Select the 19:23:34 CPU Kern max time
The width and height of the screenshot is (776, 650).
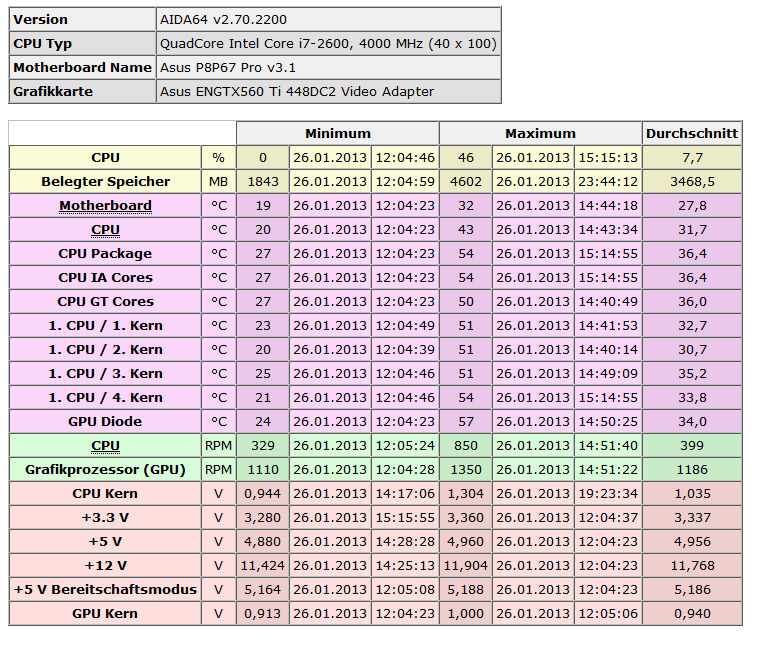click(x=608, y=494)
